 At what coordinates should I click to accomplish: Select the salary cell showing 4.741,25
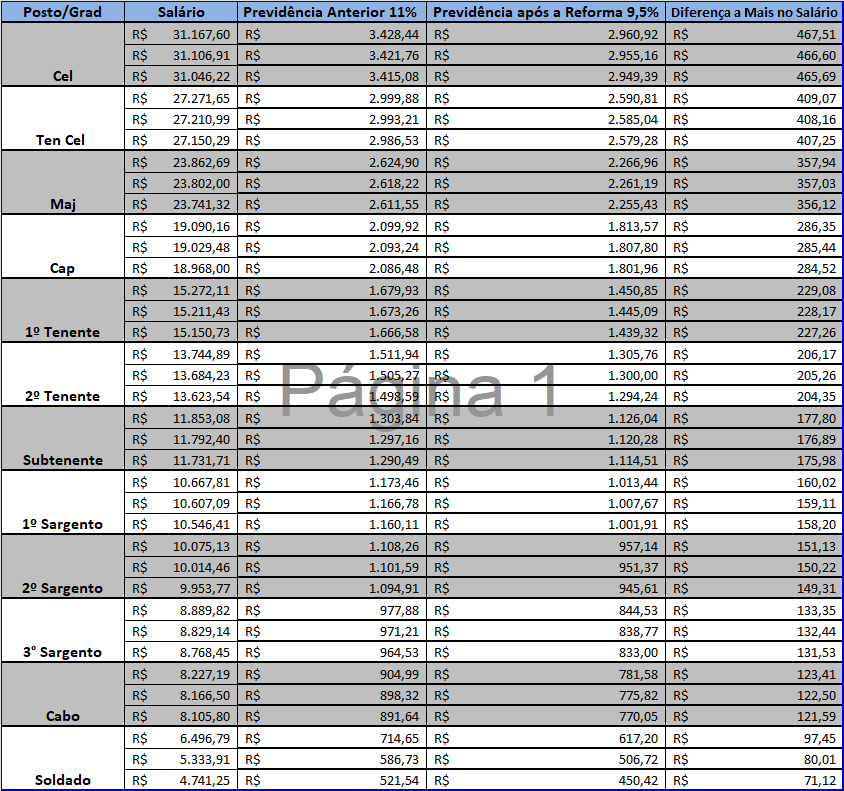point(182,780)
